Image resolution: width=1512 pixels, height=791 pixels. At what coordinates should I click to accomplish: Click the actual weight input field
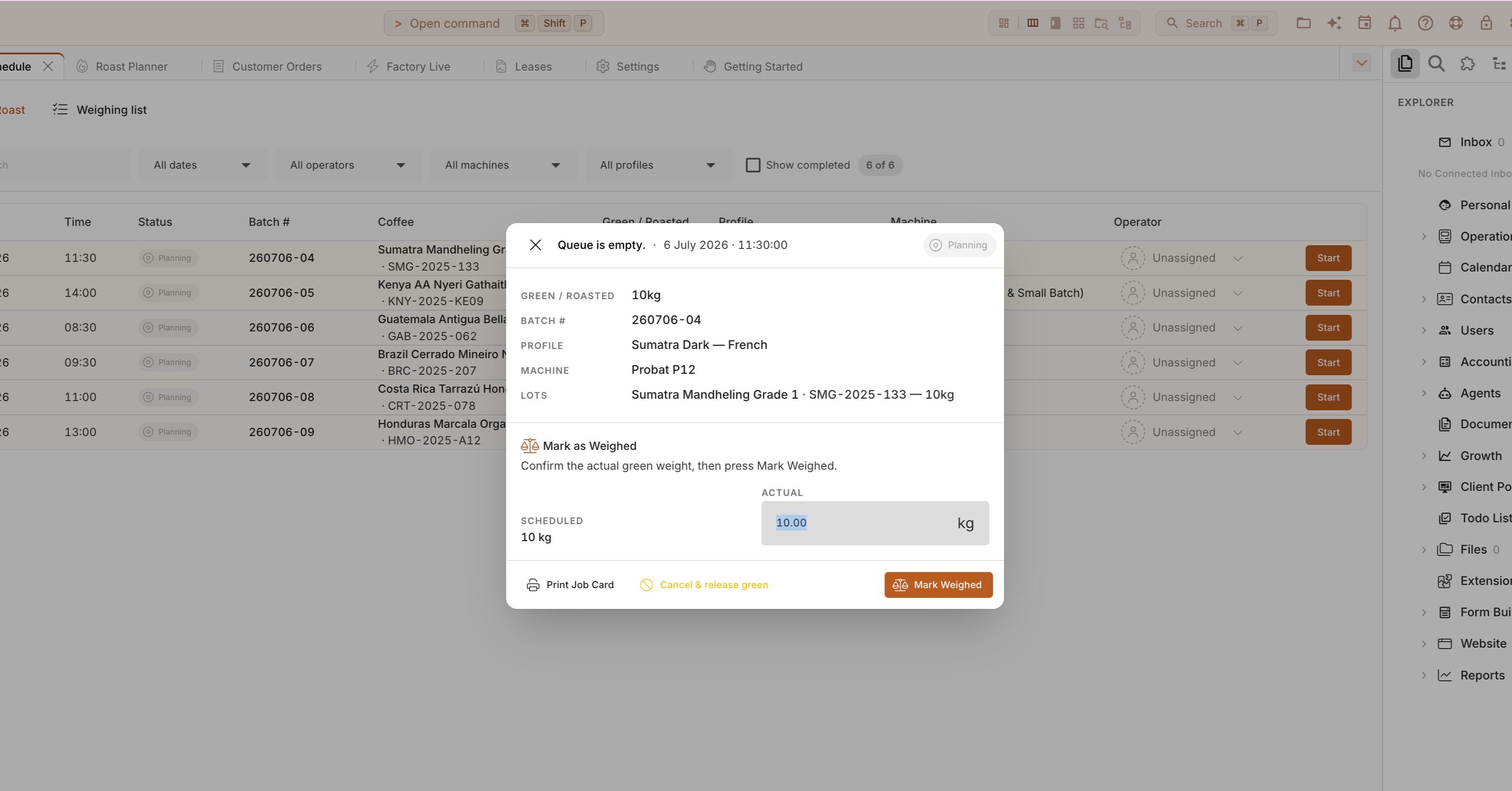pyautogui.click(x=875, y=523)
